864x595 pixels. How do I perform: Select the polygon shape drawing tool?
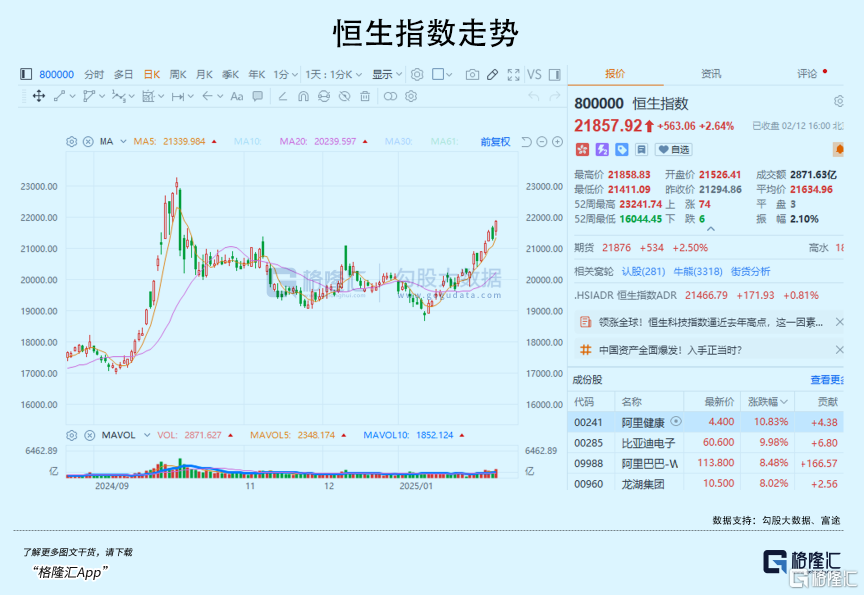[x=89, y=96]
